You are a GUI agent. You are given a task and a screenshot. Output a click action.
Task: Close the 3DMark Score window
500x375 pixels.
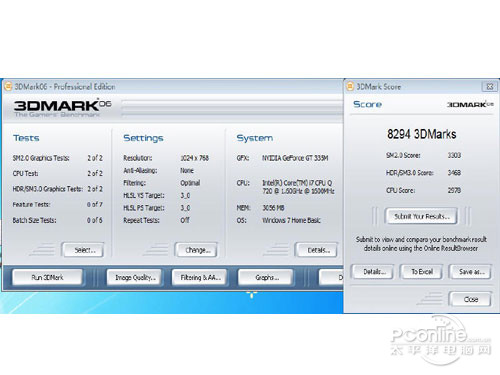(x=490, y=87)
